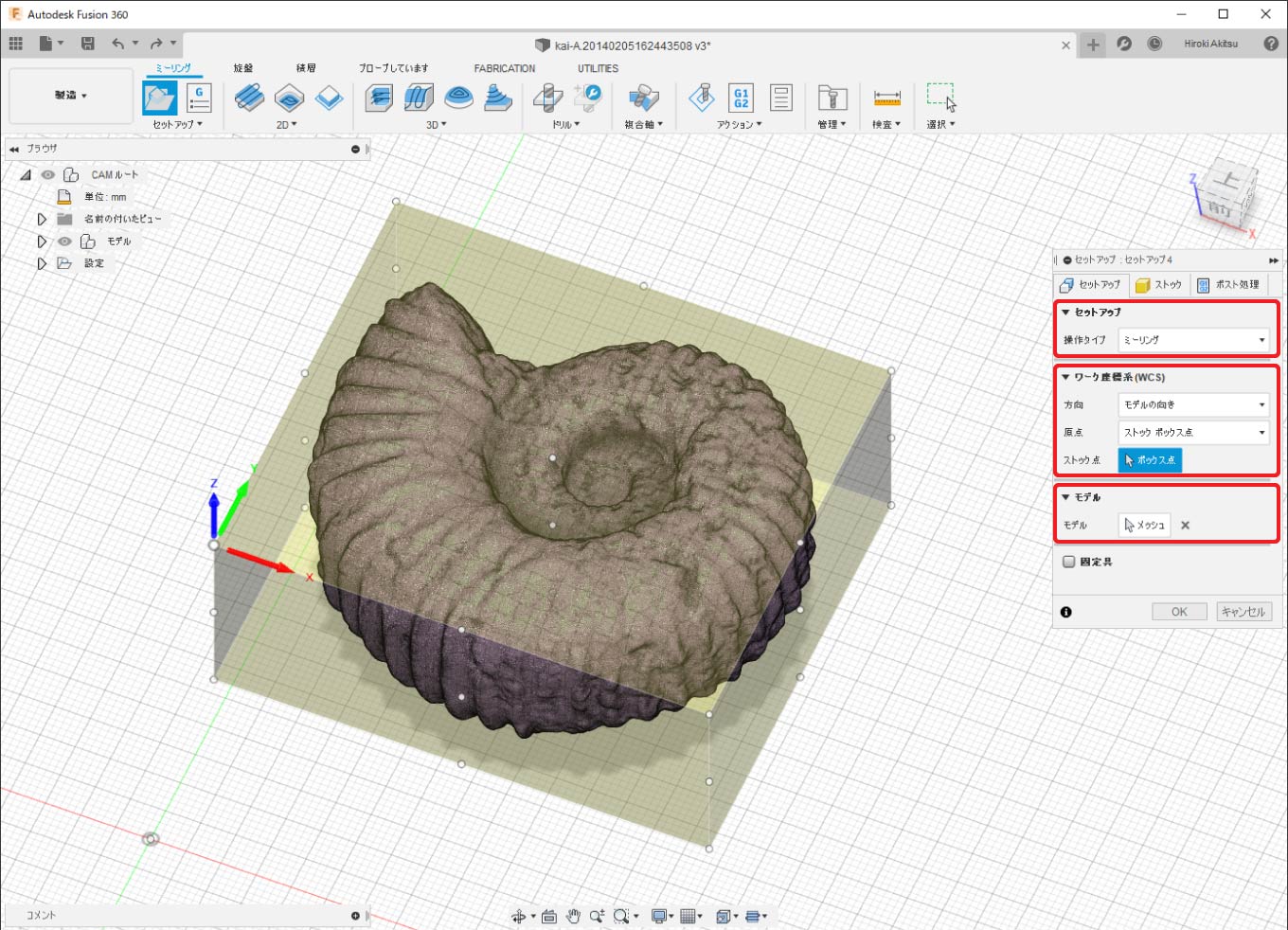The height and width of the screenshot is (930, 1288).
Task: Click the Drill tool icon
Action: [547, 98]
